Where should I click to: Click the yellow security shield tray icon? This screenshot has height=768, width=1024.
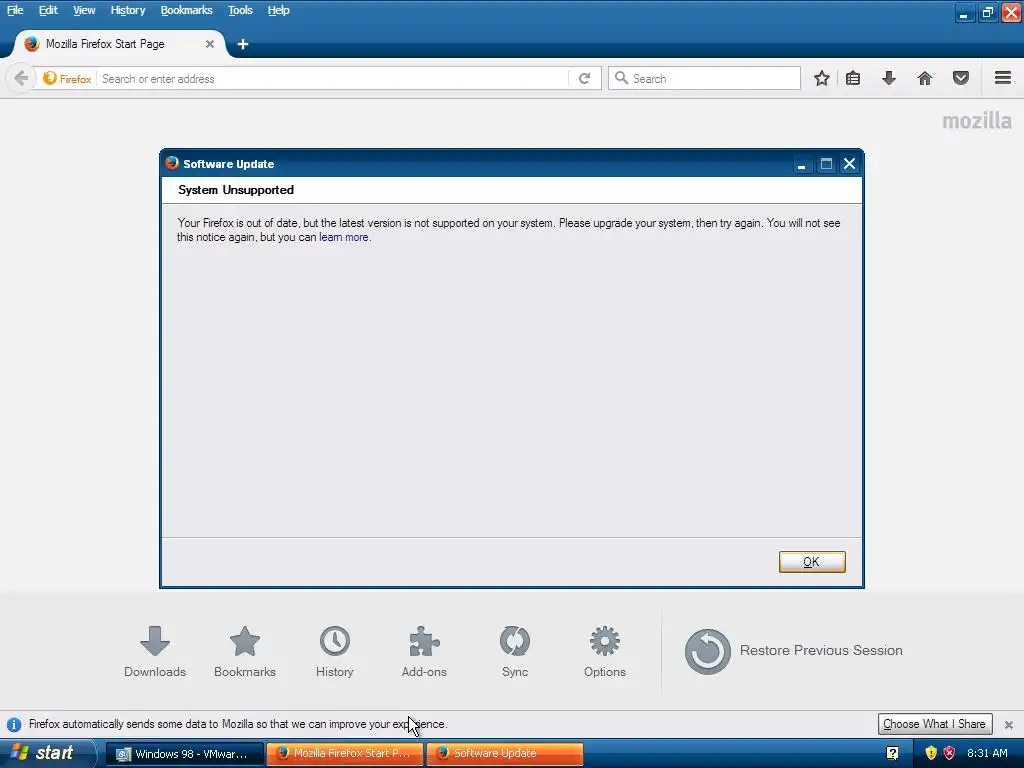(x=931, y=753)
